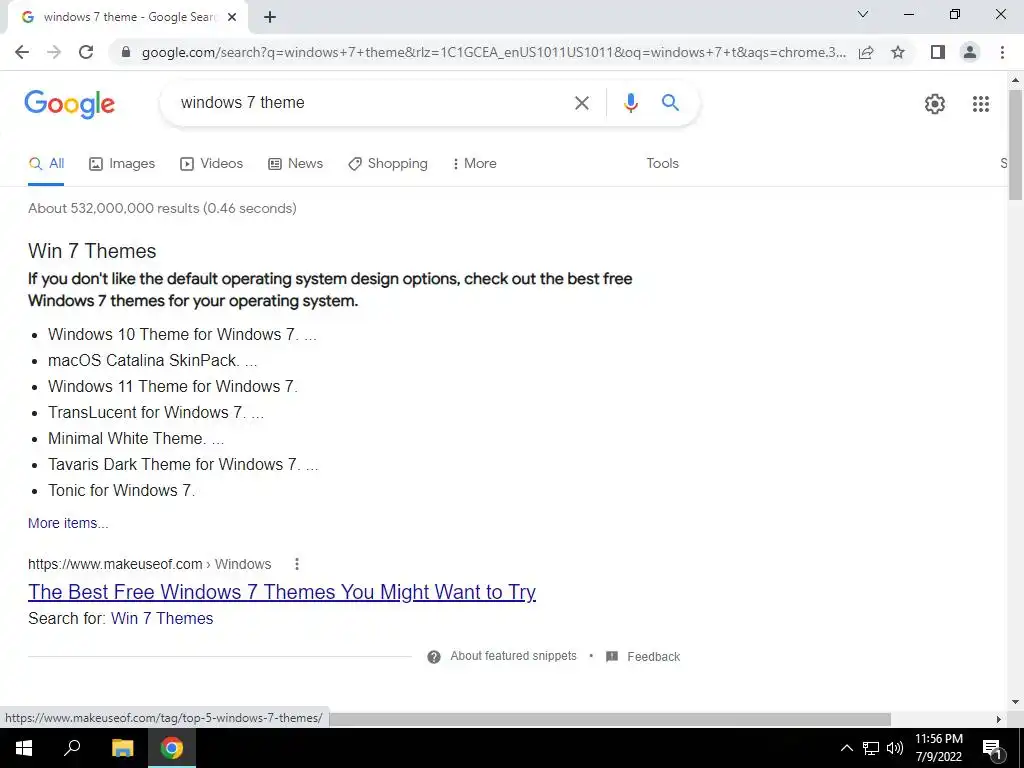Click the TransLucent for Windows 7 item
The width and height of the screenshot is (1024, 768).
click(x=155, y=413)
